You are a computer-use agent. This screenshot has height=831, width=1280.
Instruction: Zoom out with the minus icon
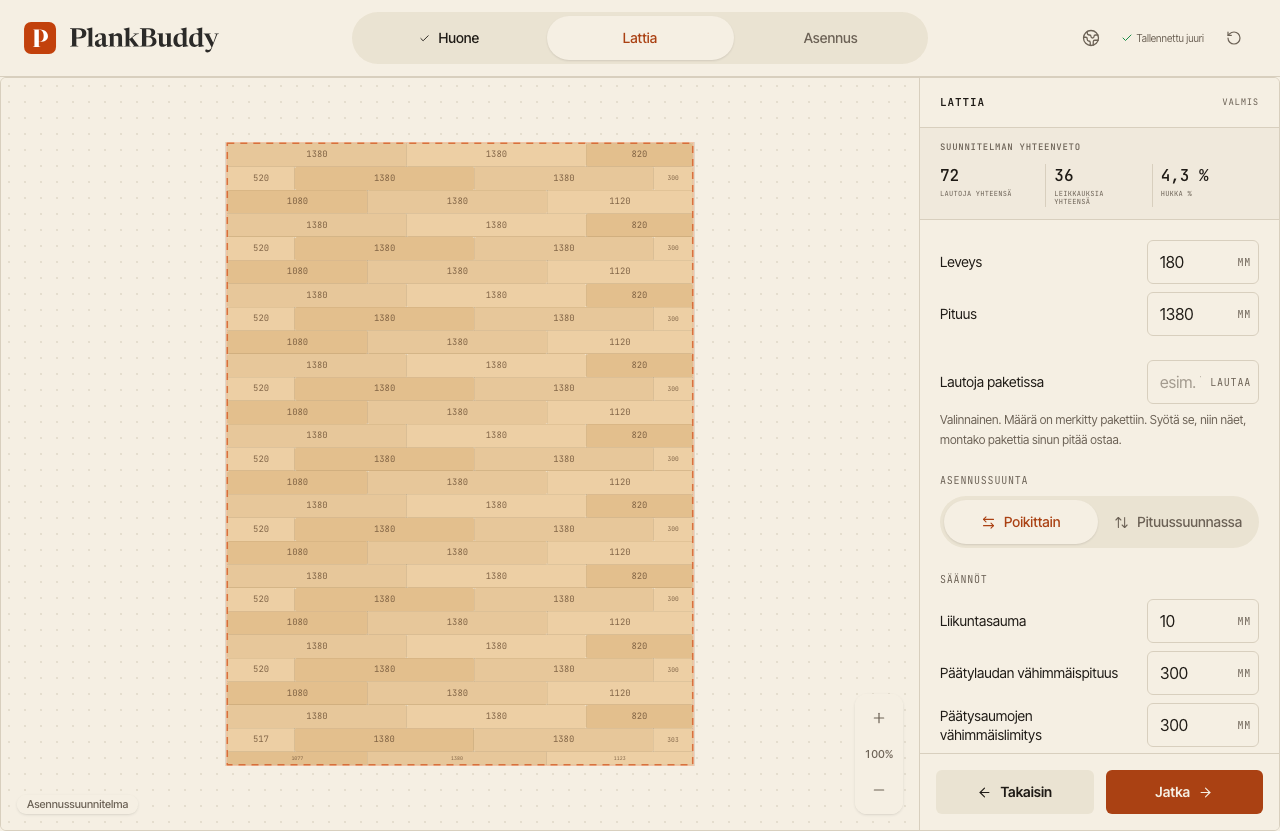click(x=879, y=790)
